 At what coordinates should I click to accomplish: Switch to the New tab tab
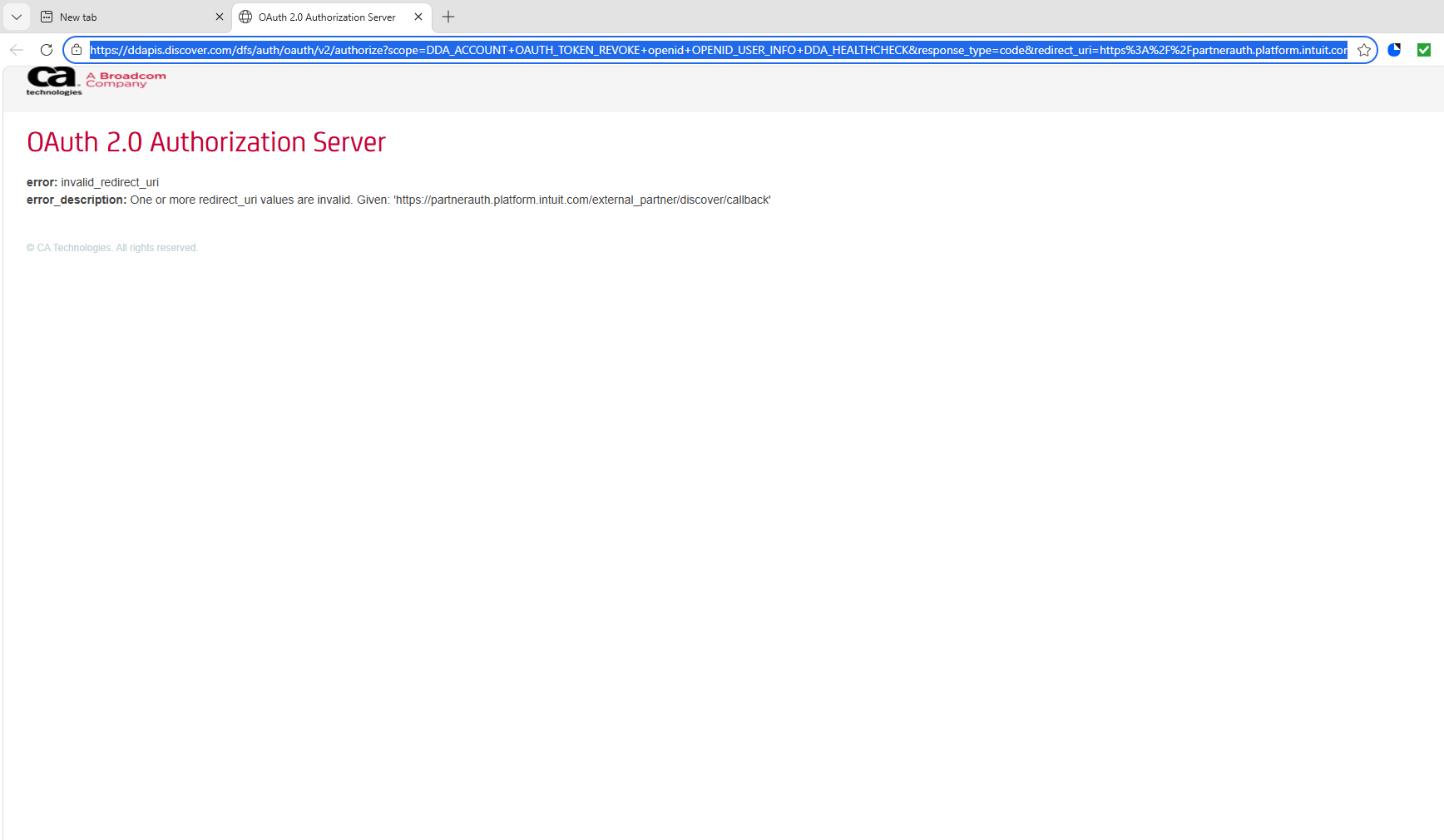tap(131, 17)
